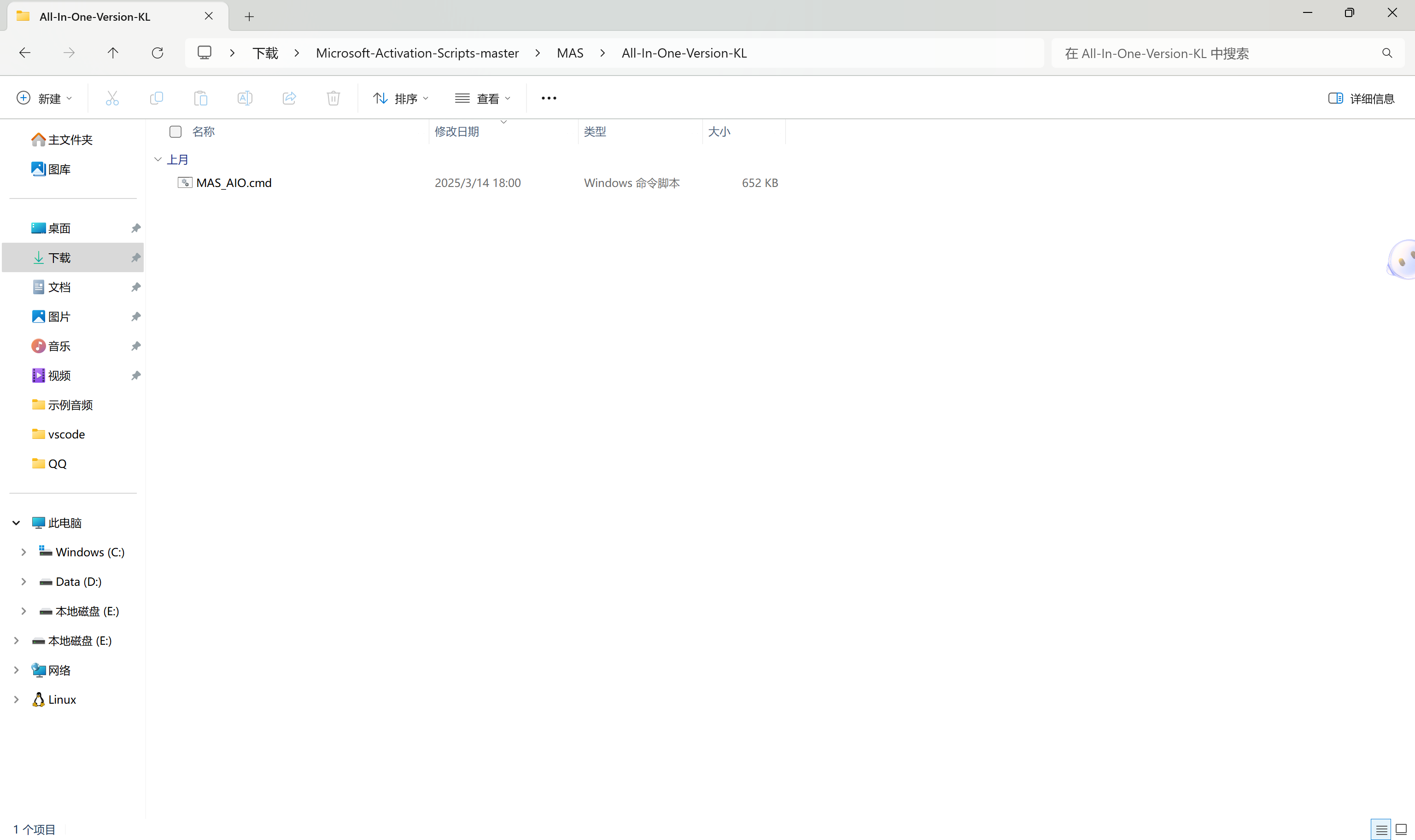Click the Rename icon in toolbar
The width and height of the screenshot is (1415, 840).
(x=245, y=98)
